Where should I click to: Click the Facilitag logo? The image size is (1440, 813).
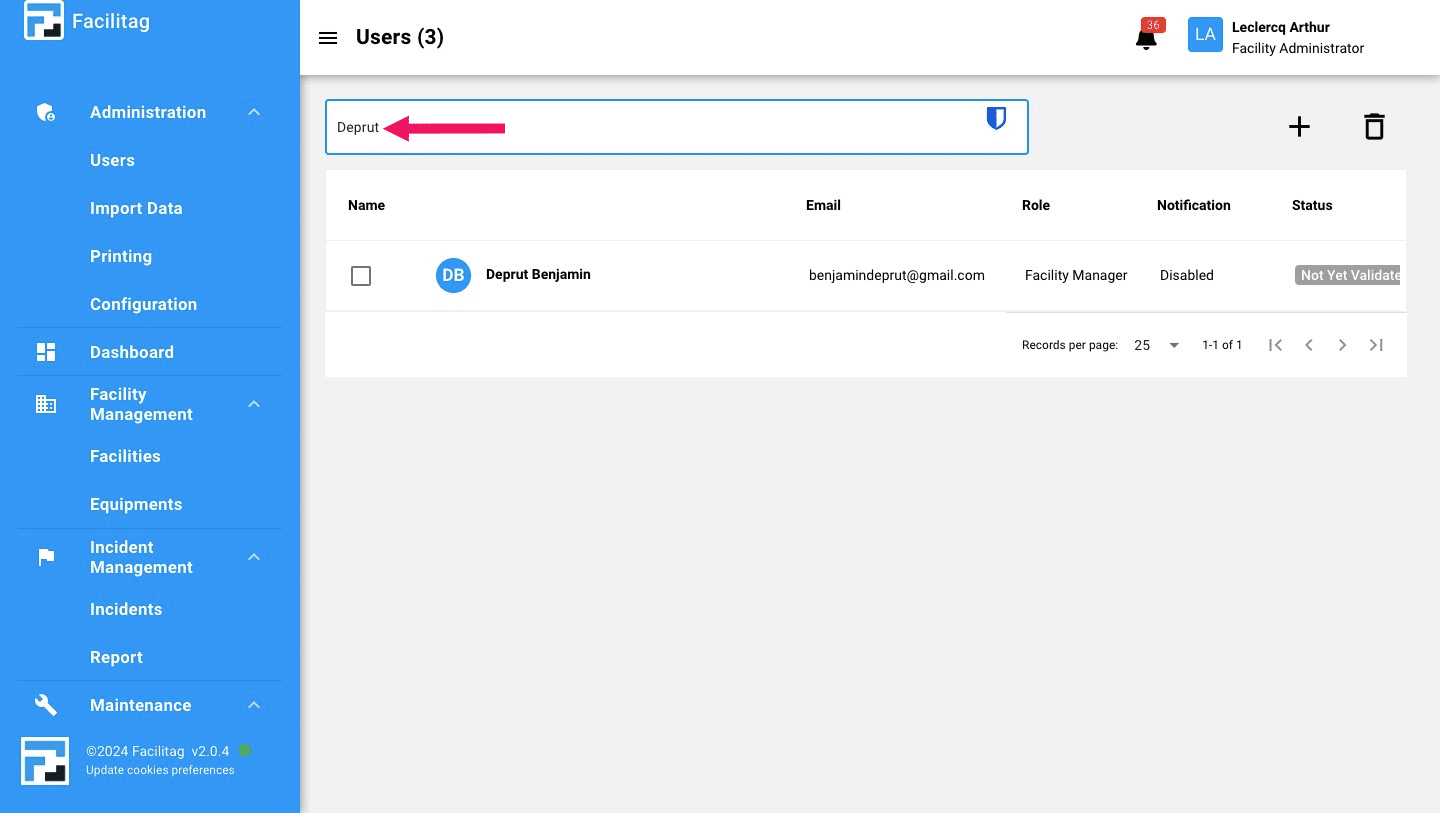[x=43, y=20]
